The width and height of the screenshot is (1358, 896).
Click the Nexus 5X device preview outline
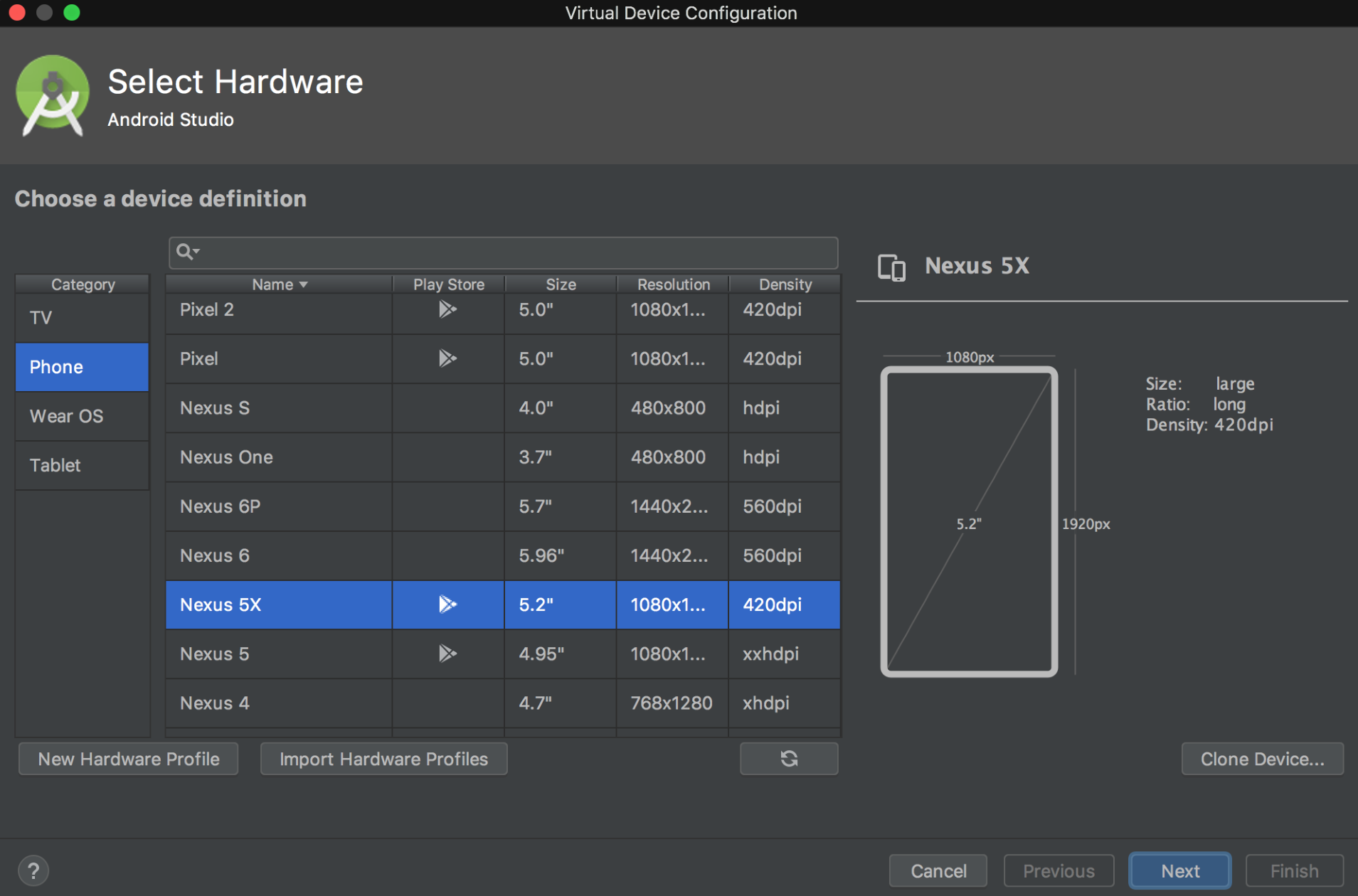[969, 521]
